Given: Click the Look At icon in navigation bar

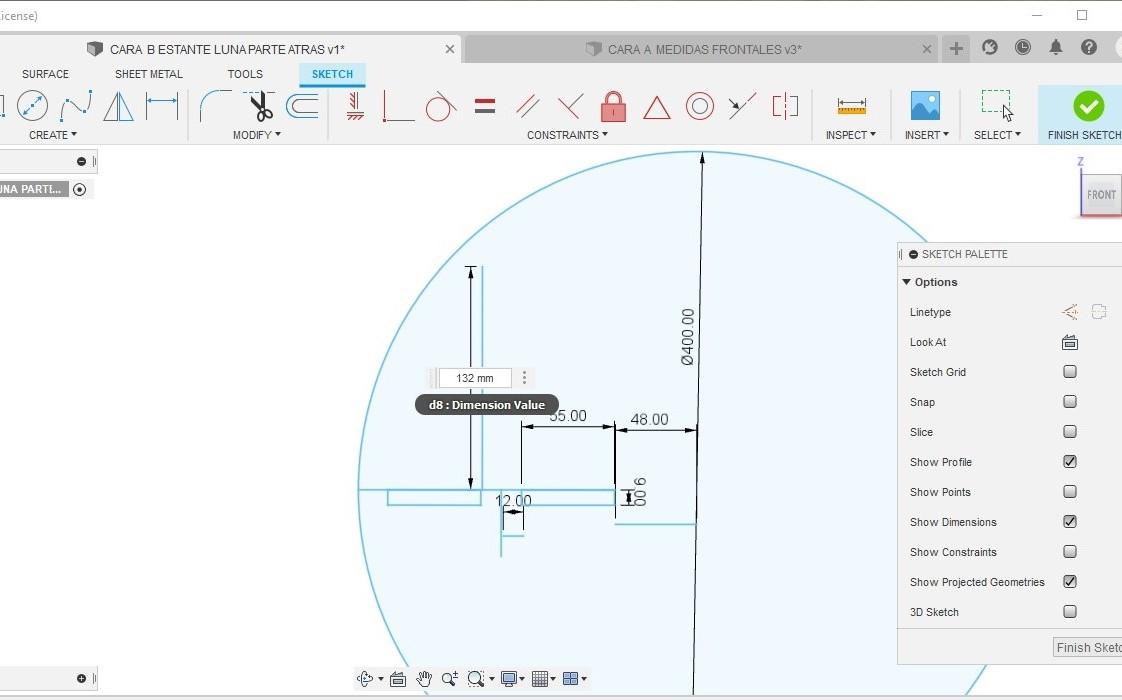Looking at the screenshot, I should coord(398,679).
